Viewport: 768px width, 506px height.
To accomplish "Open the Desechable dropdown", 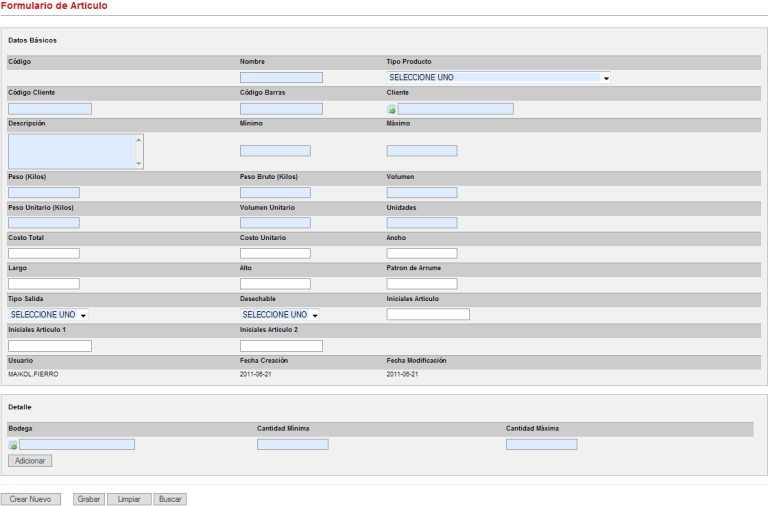I will point(280,315).
